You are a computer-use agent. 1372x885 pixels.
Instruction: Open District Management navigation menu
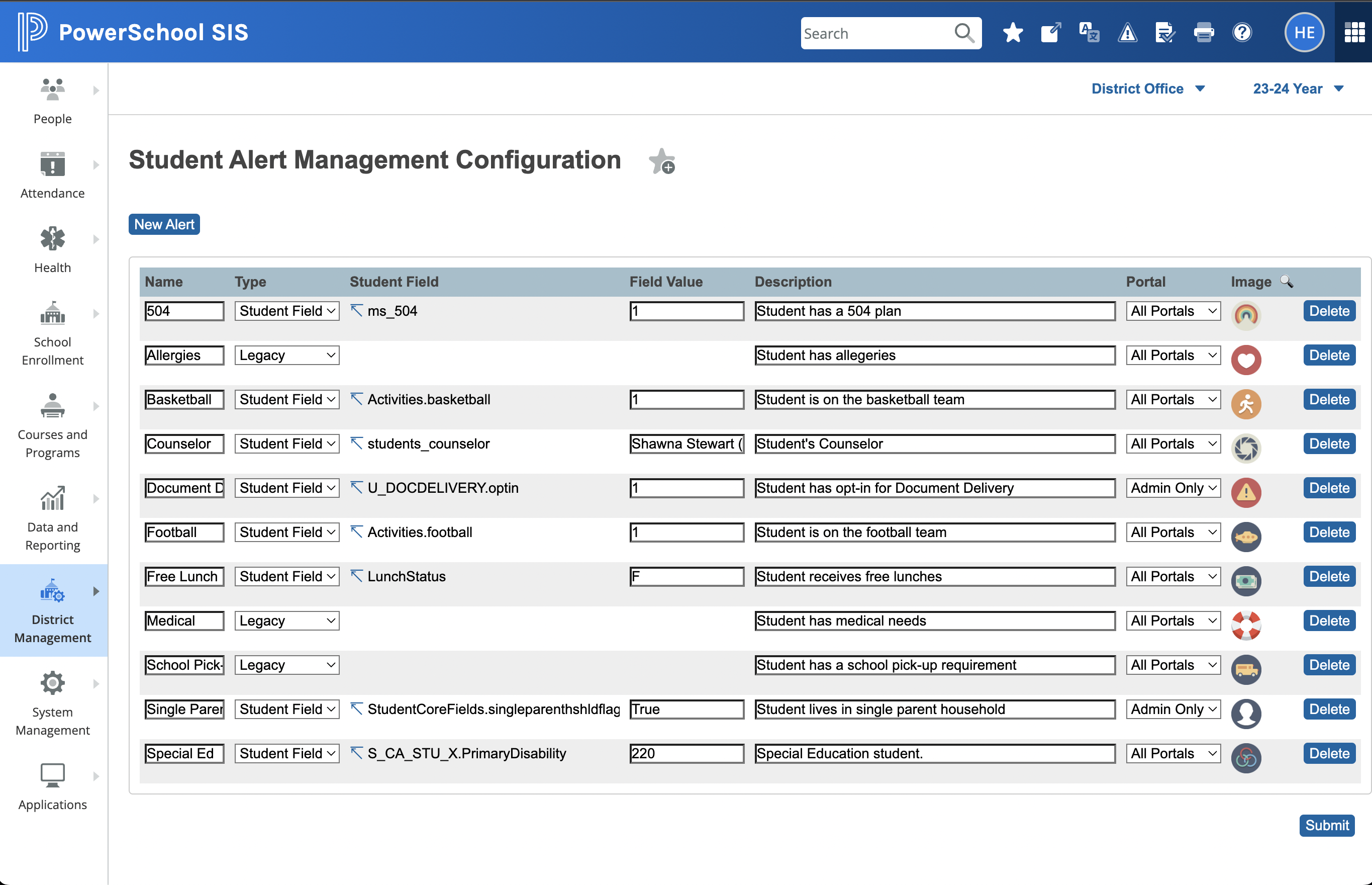[53, 610]
